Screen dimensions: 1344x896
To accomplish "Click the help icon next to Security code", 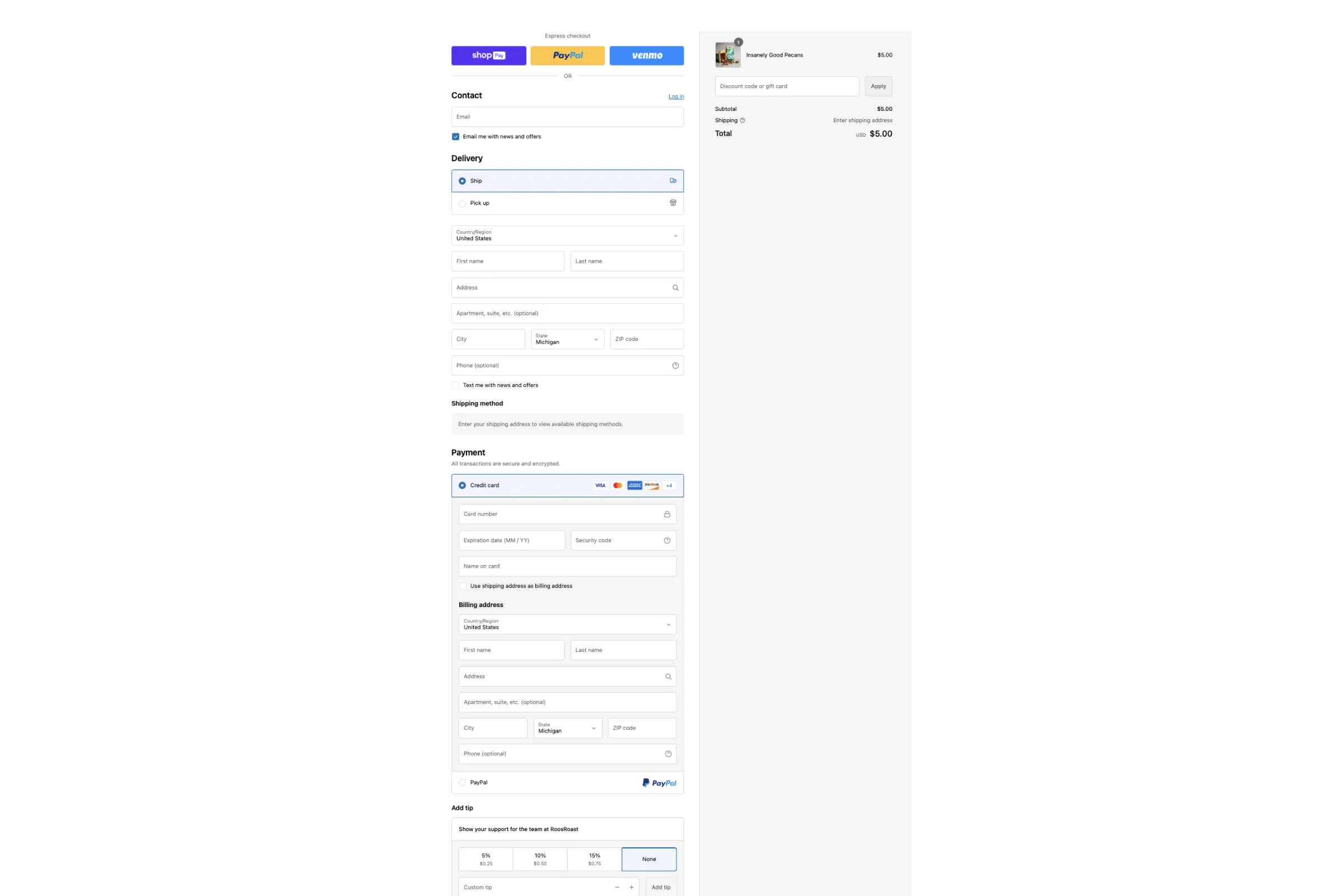I will 667,540.
